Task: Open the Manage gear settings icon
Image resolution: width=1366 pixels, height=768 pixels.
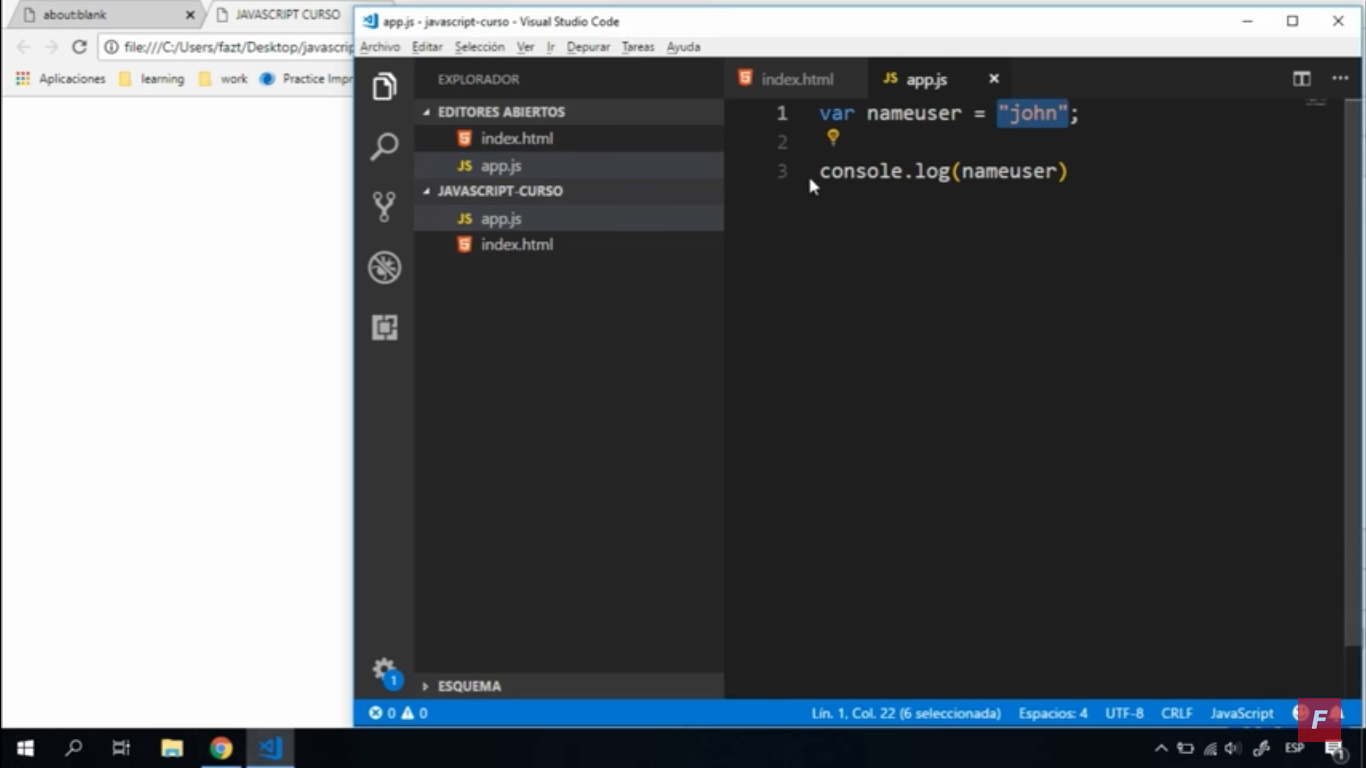Action: (384, 669)
